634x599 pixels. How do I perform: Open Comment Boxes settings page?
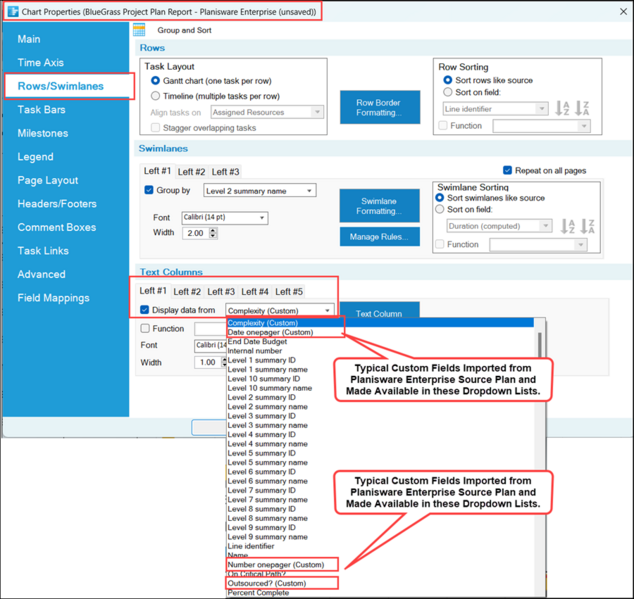coord(57,227)
